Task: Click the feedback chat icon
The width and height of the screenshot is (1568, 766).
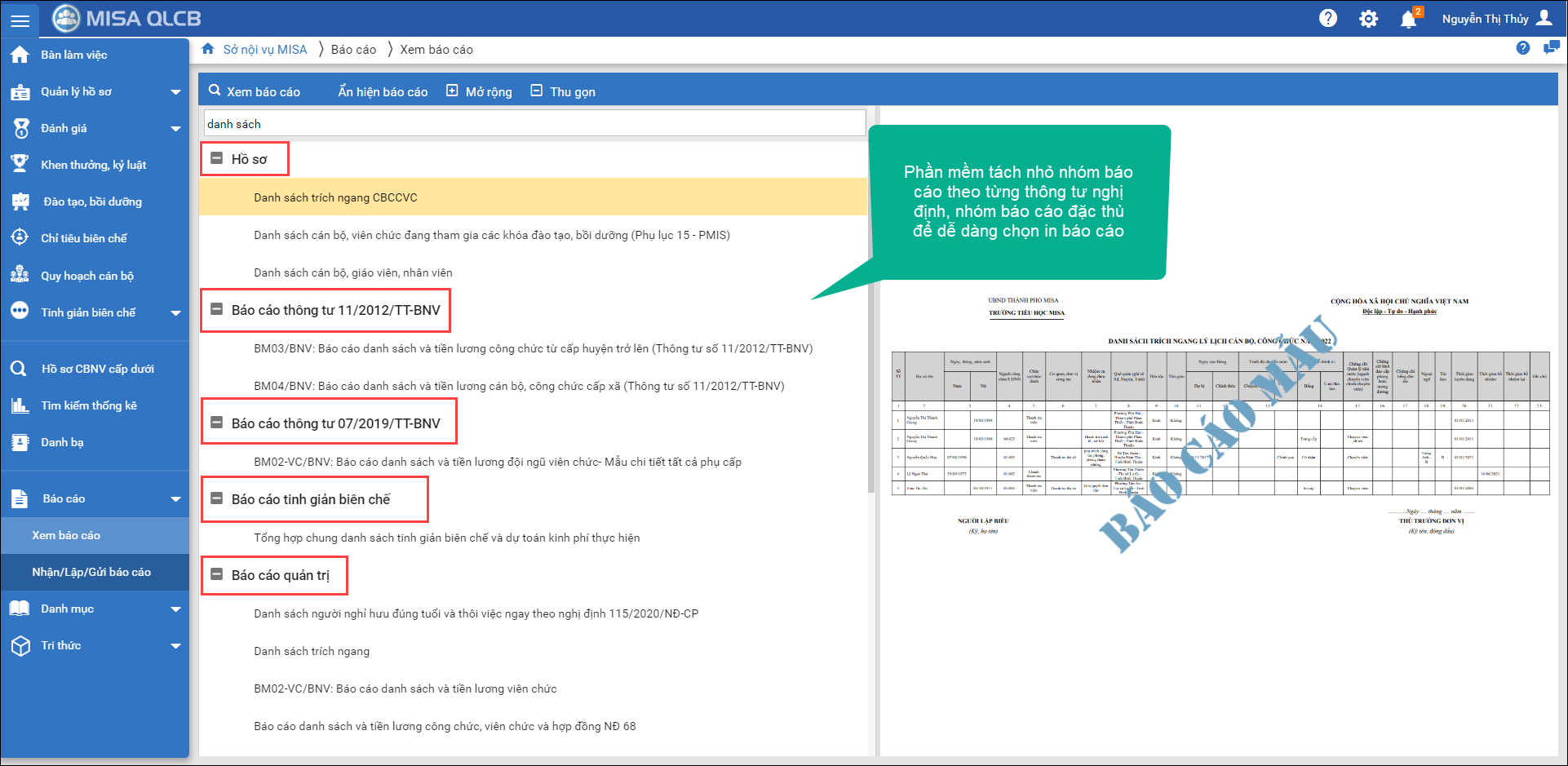Action: click(x=1551, y=48)
